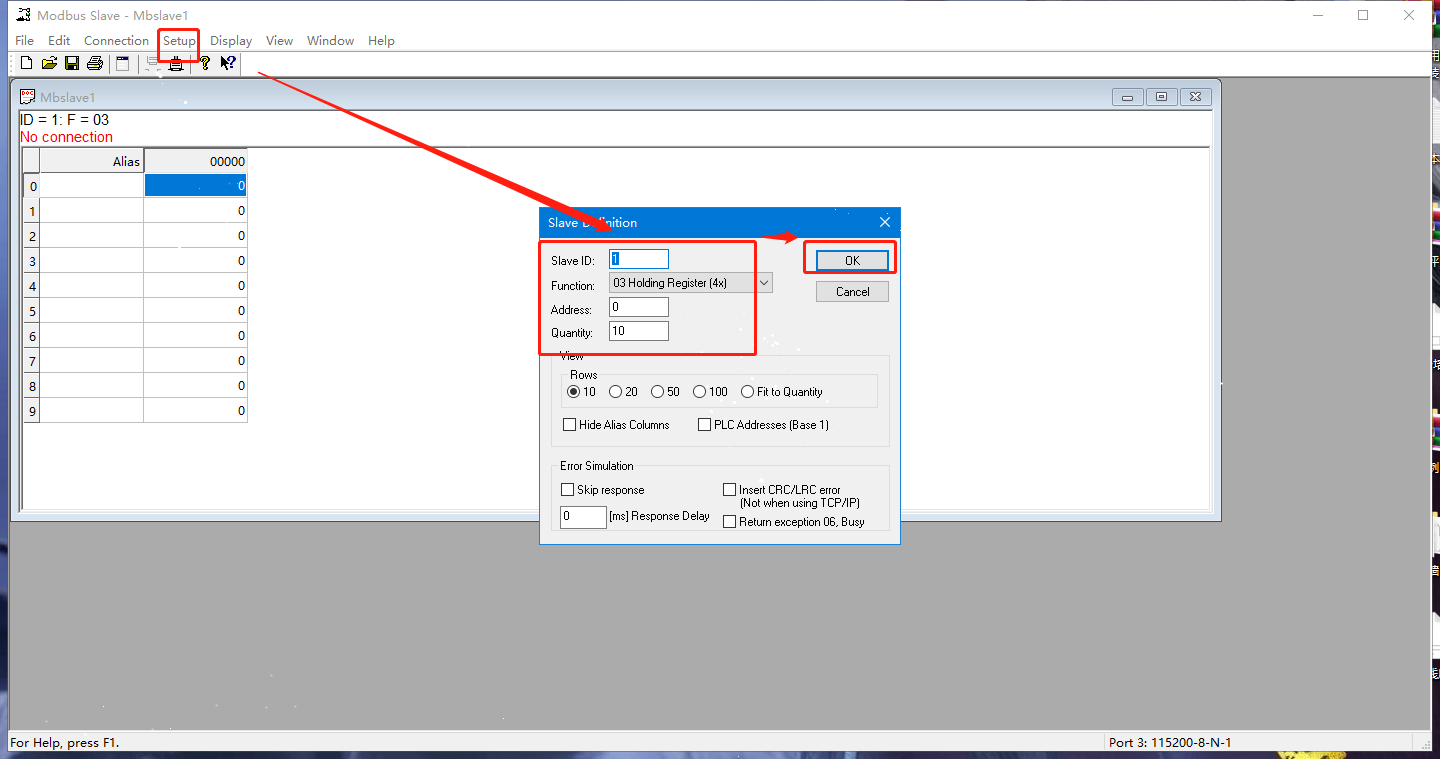1440x759 pixels.
Task: Click the Response Delay ms input box
Action: click(x=583, y=517)
